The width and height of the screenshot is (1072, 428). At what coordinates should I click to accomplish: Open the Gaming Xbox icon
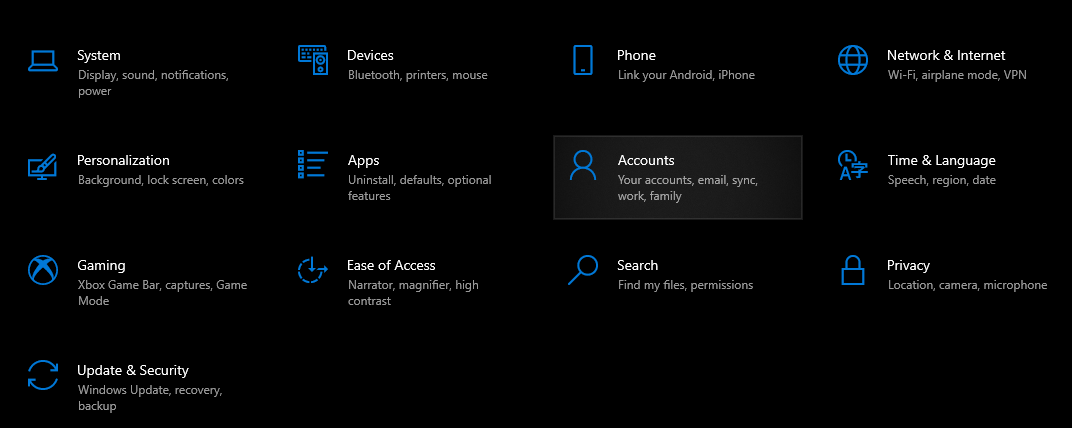(42, 270)
